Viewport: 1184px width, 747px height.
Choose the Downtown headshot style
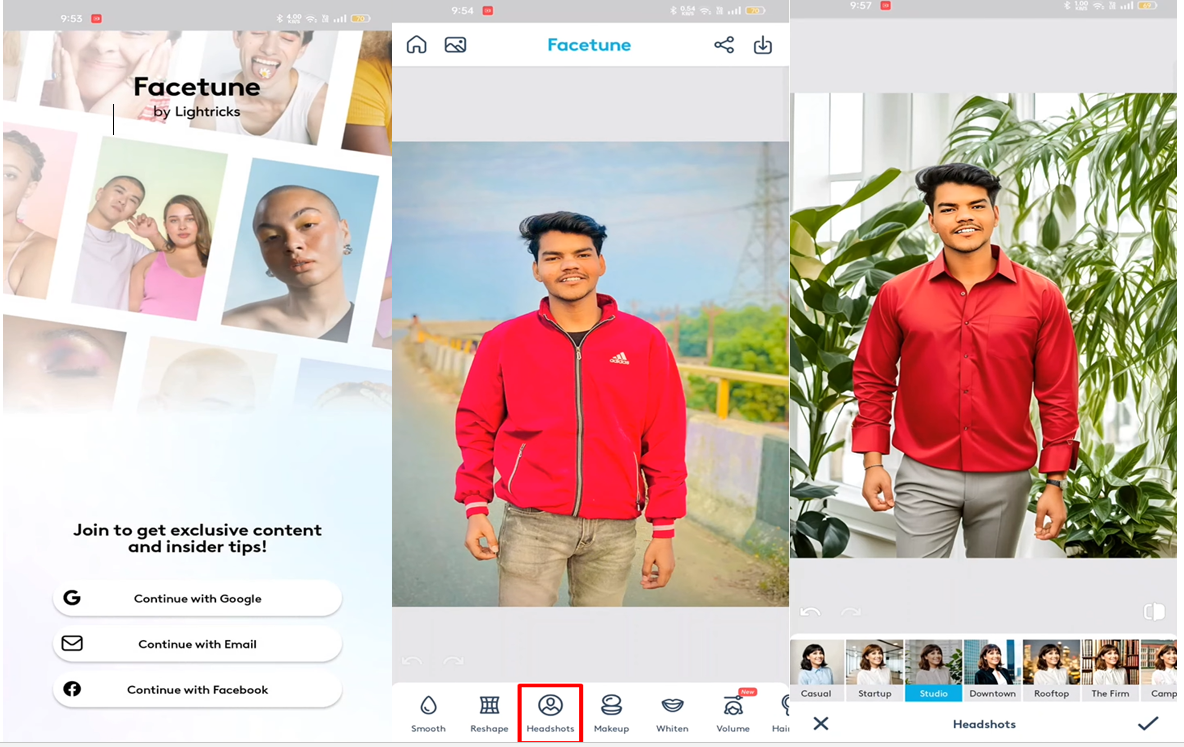pyautogui.click(x=992, y=668)
